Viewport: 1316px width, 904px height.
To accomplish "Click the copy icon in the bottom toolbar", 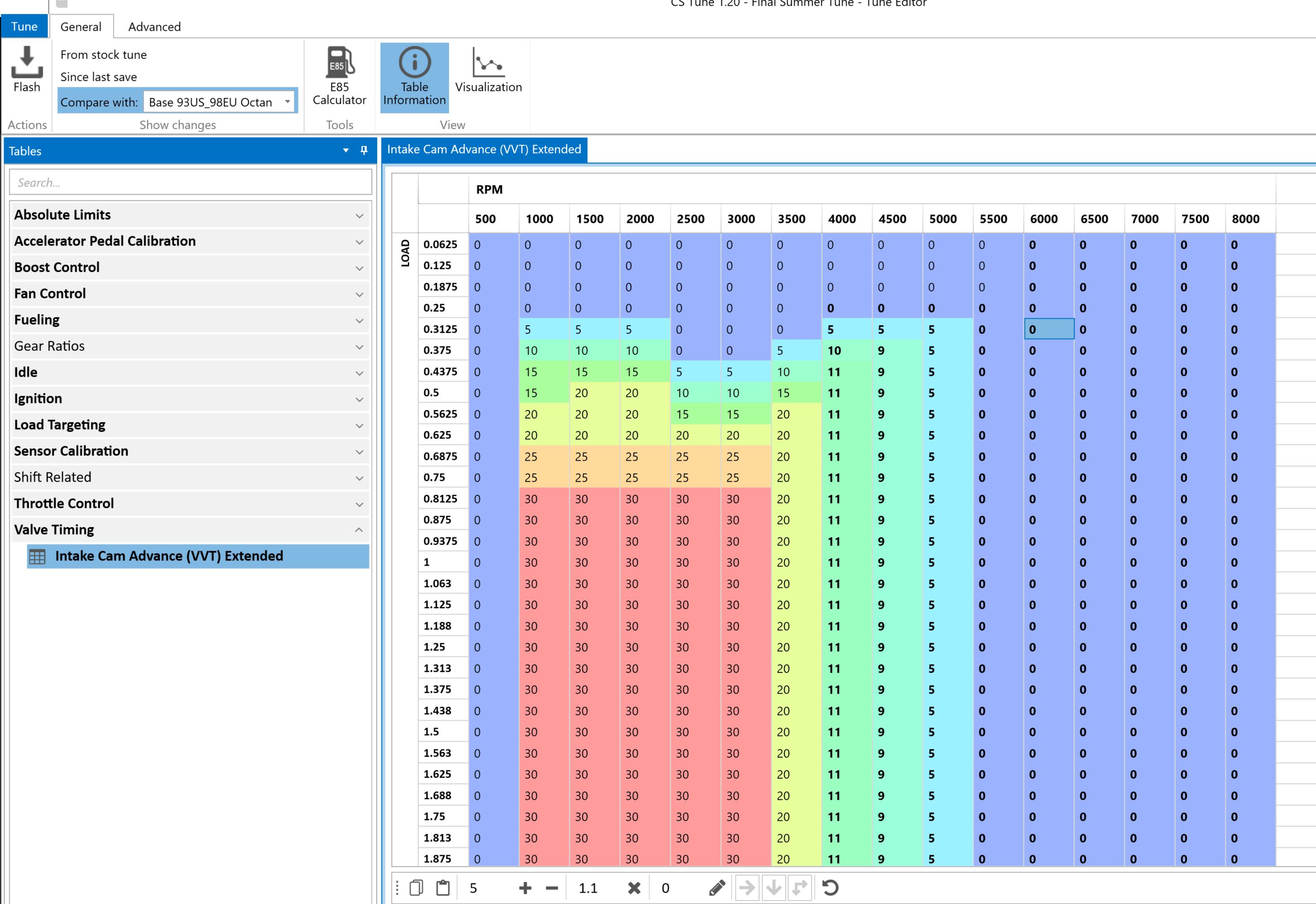I will pyautogui.click(x=416, y=887).
